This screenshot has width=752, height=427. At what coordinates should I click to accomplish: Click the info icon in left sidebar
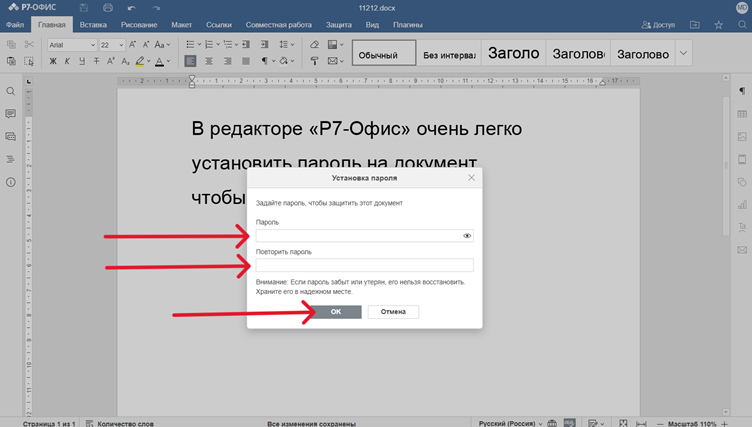pos(11,182)
